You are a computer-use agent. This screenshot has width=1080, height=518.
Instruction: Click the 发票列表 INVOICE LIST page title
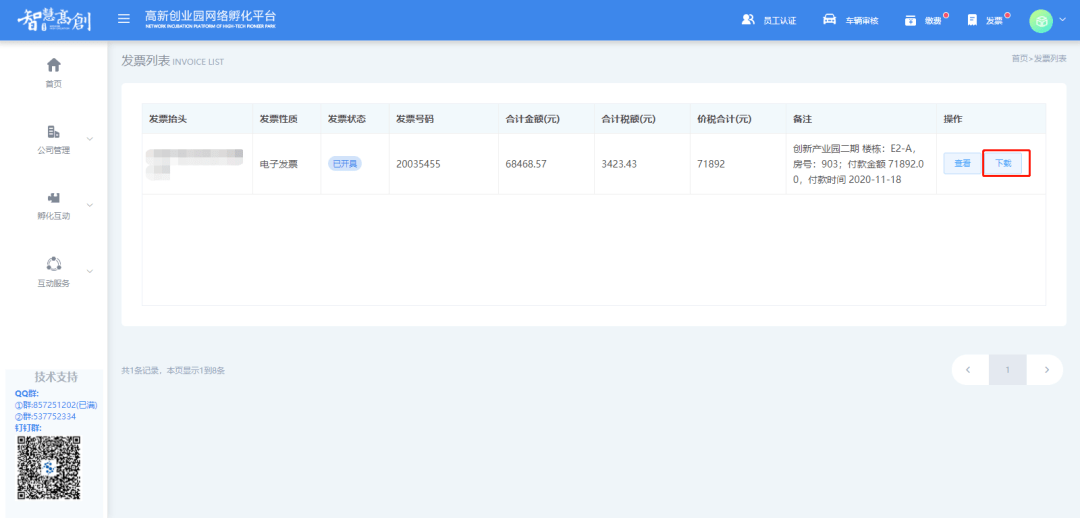(173, 61)
